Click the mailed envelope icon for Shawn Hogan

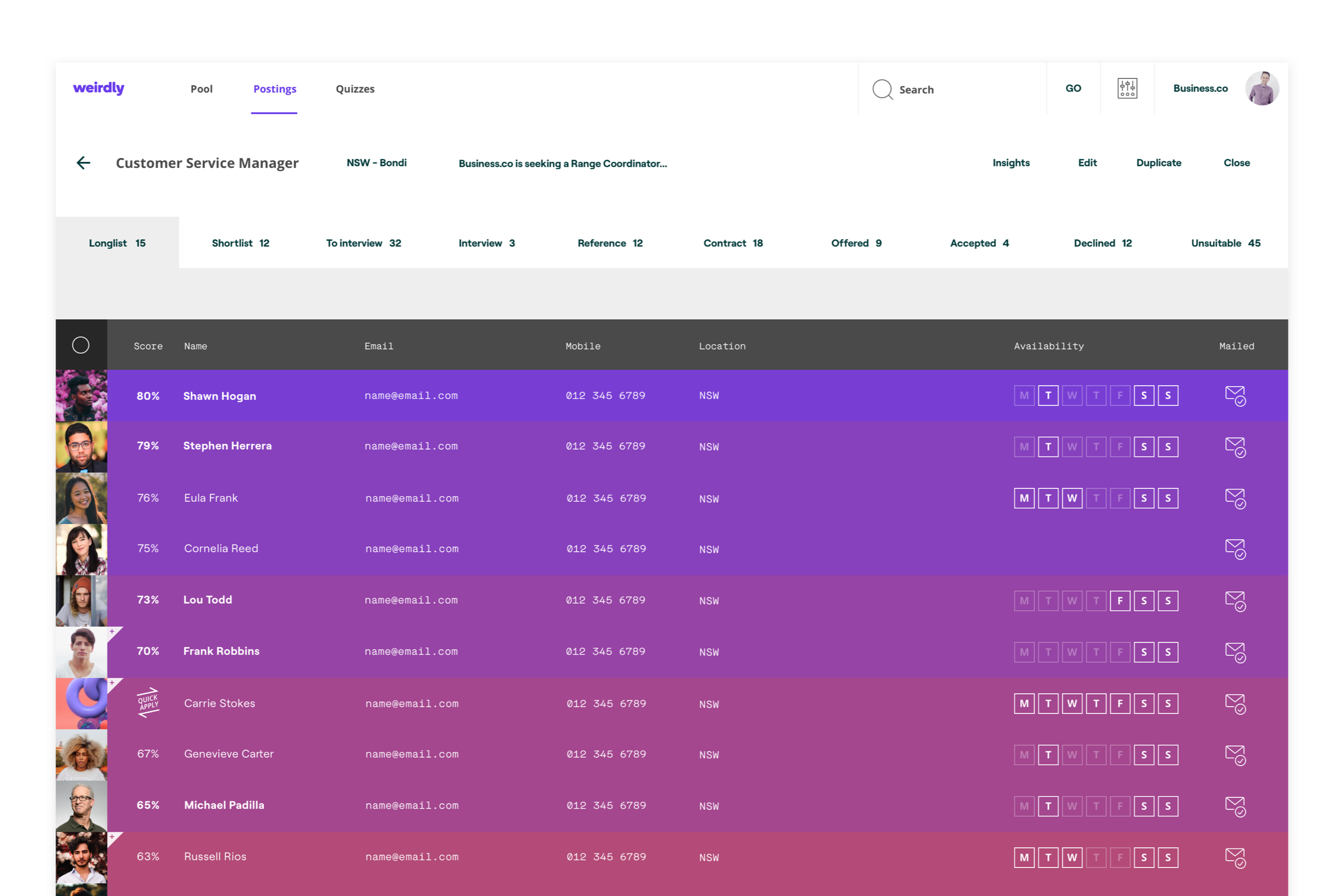[1235, 395]
